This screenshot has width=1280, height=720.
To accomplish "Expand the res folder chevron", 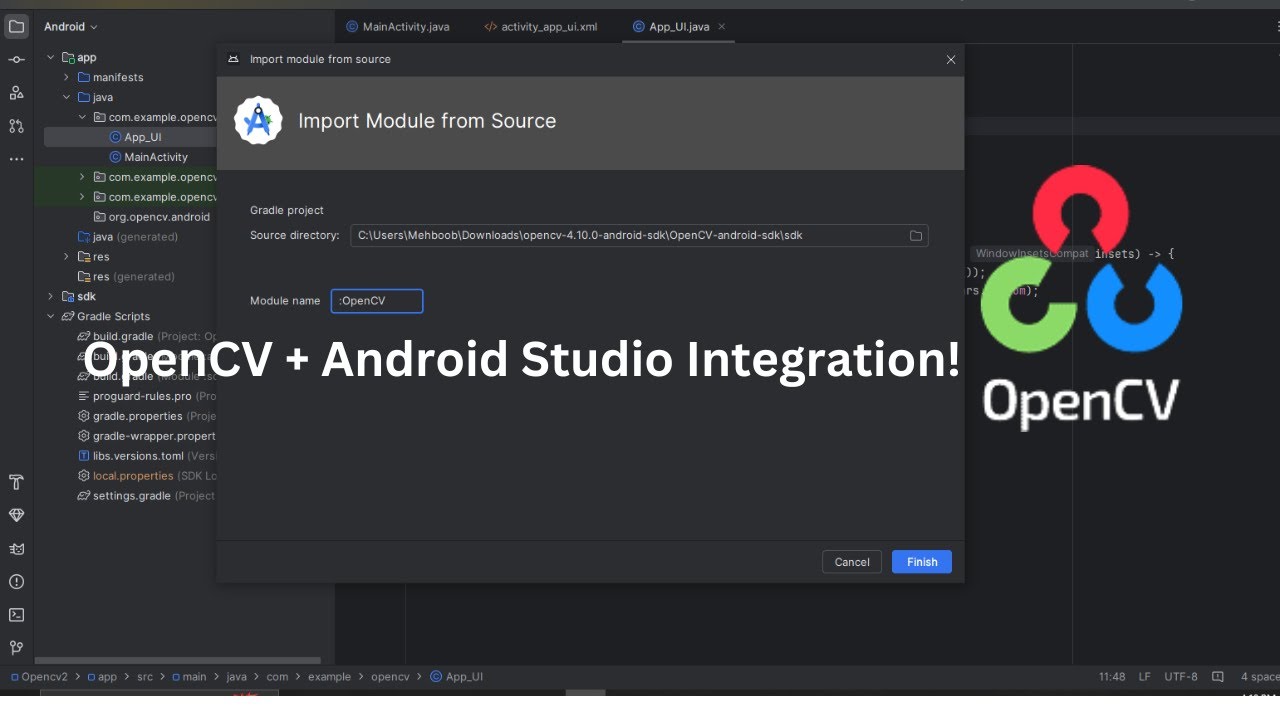I will [67, 257].
